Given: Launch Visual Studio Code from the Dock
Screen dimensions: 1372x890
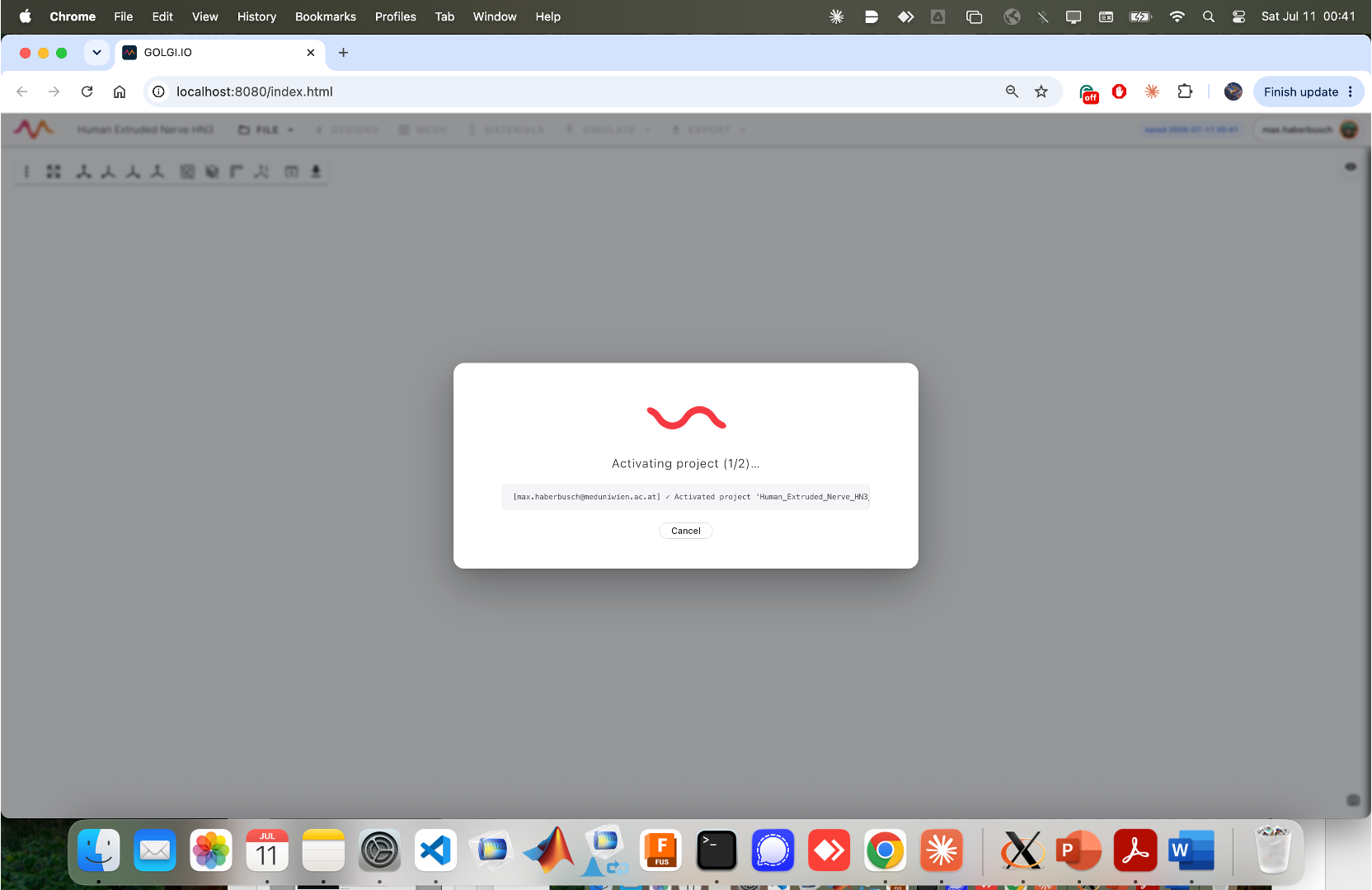Looking at the screenshot, I should (x=435, y=850).
